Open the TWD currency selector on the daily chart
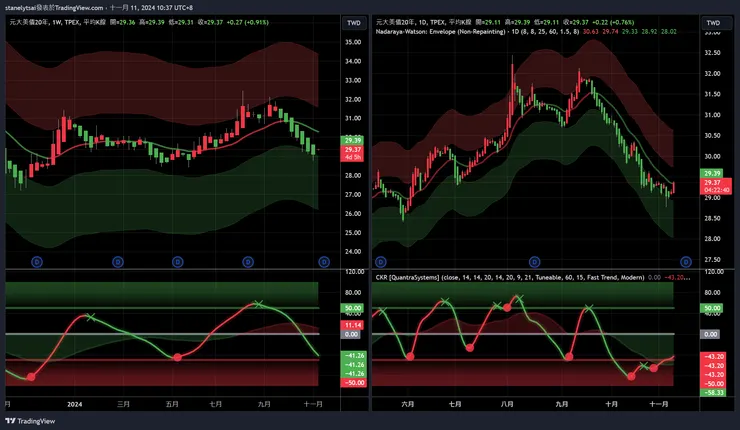 tap(713, 23)
